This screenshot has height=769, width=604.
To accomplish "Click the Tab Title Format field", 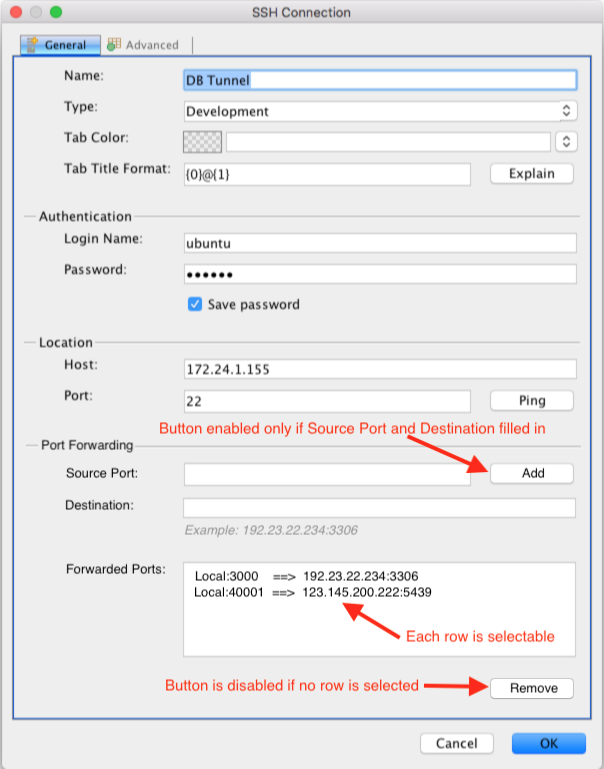I will [x=327, y=174].
